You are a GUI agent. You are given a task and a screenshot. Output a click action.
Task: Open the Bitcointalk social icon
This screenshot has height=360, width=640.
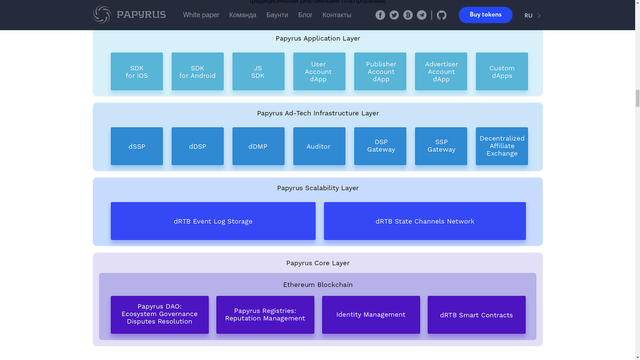click(408, 15)
